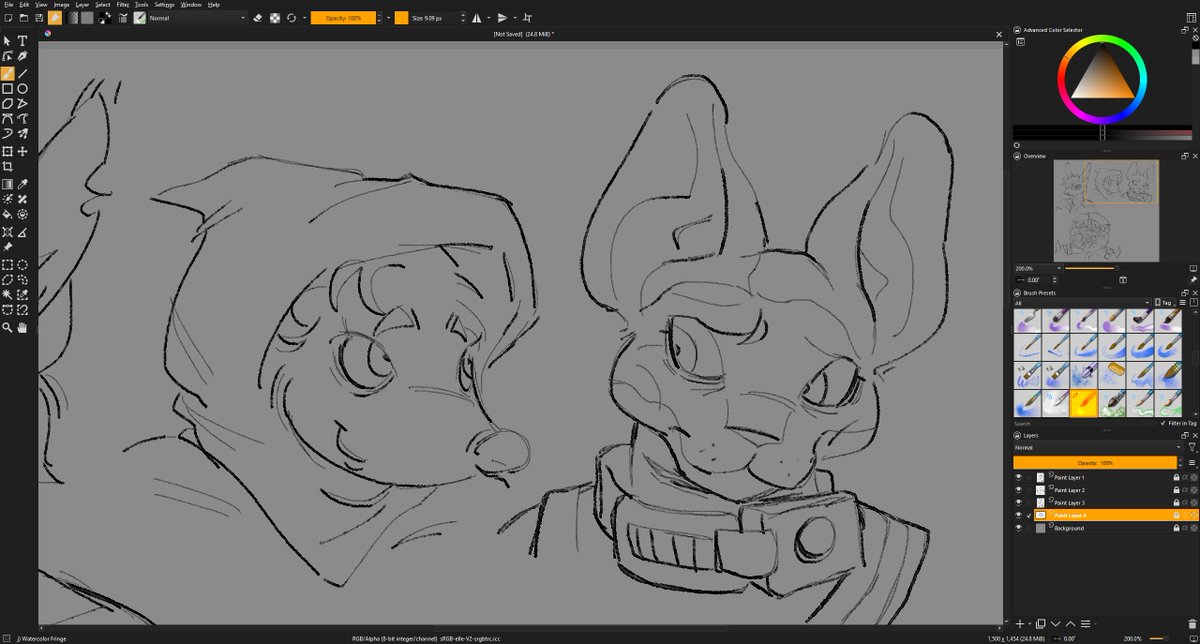Click the wrap-around crop toolbar icon
The image size is (1200, 644).
tap(527, 18)
